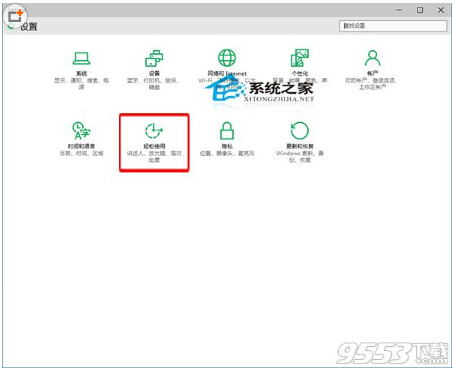Open the 时间和语言 (Time & language) icon
Screen dimensions: 454x369
[81, 131]
